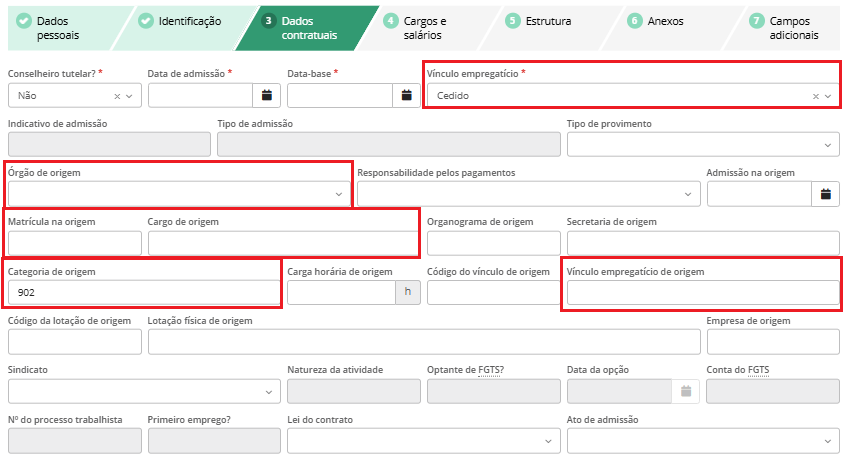This screenshot has width=850, height=467.
Task: Expand Vínculo empregatício dropdown
Action: point(828,96)
